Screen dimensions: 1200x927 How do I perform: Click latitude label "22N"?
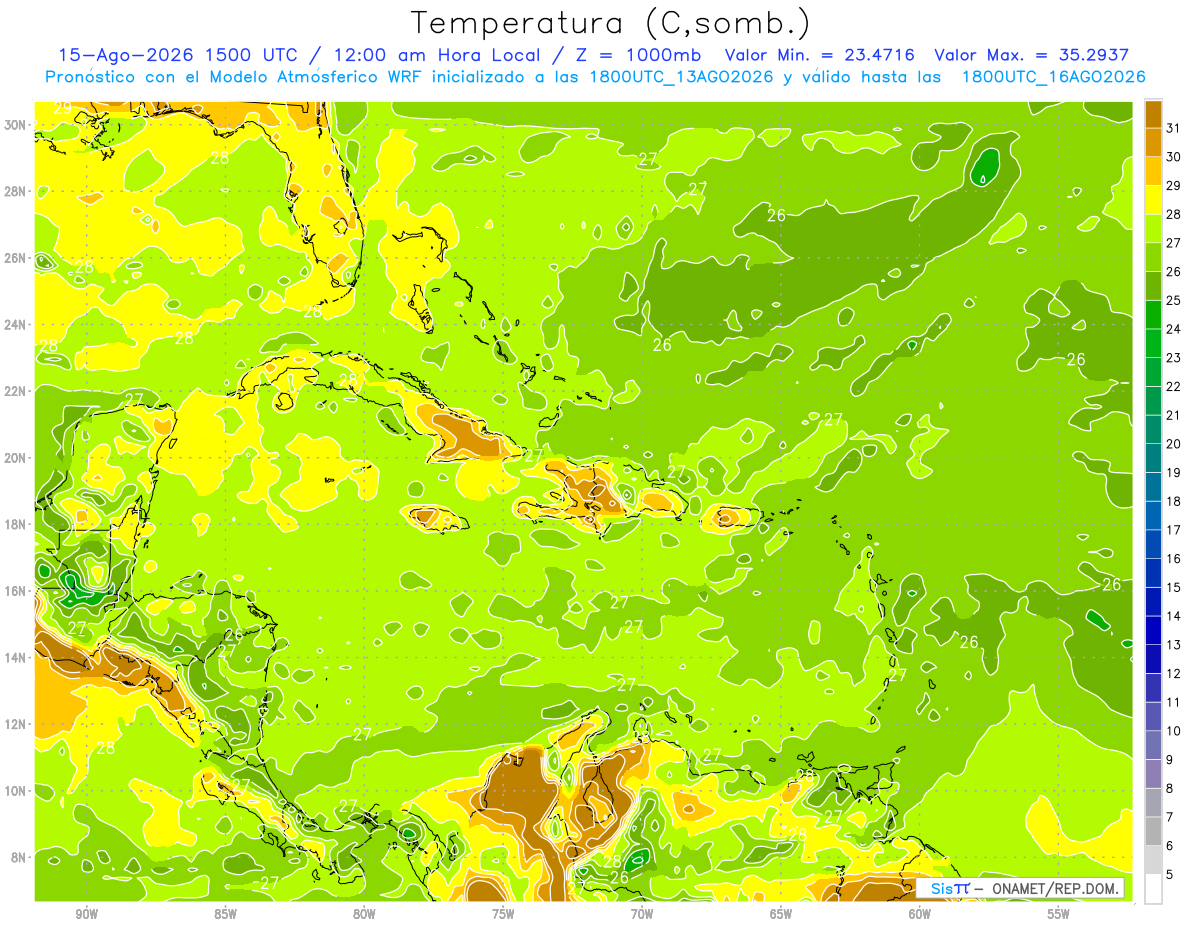pyautogui.click(x=16, y=391)
